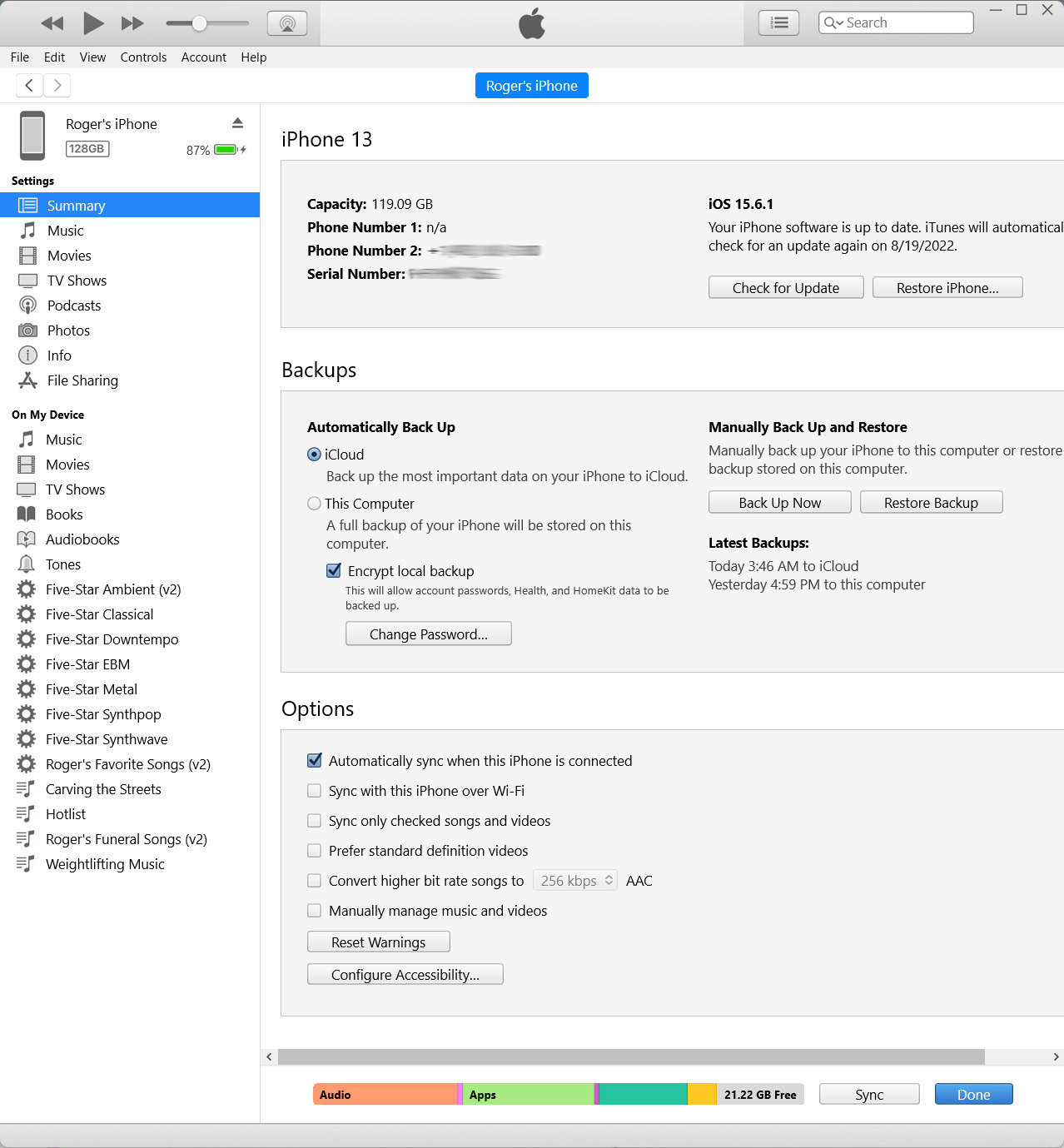Viewport: 1064px width, 1148px height.
Task: Click the Back Up Now button
Action: (779, 503)
